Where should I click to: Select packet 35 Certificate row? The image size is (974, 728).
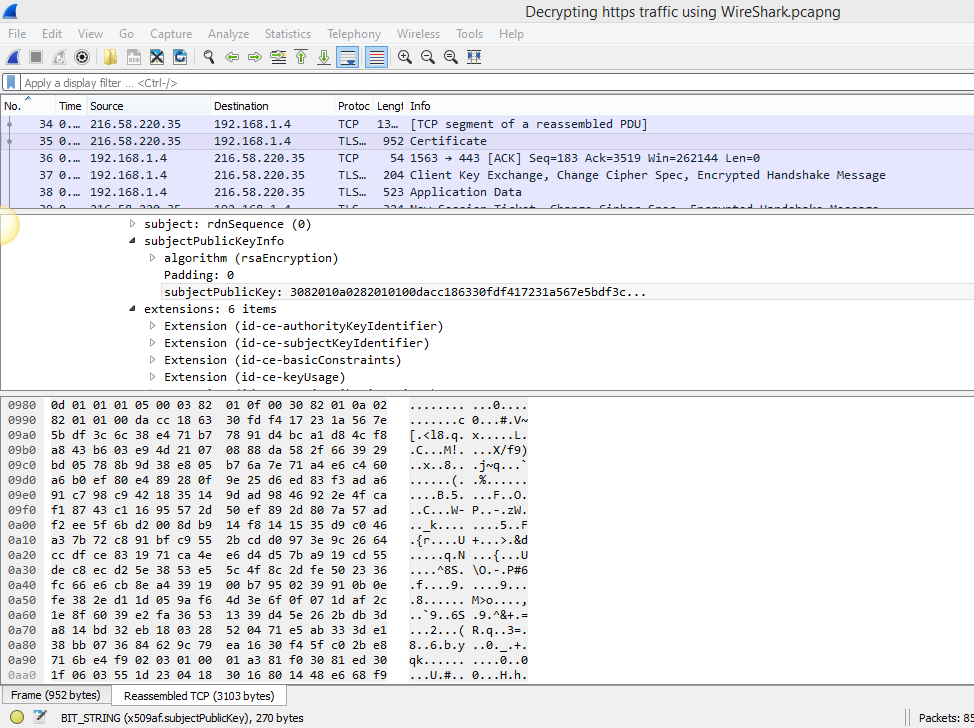[487, 141]
